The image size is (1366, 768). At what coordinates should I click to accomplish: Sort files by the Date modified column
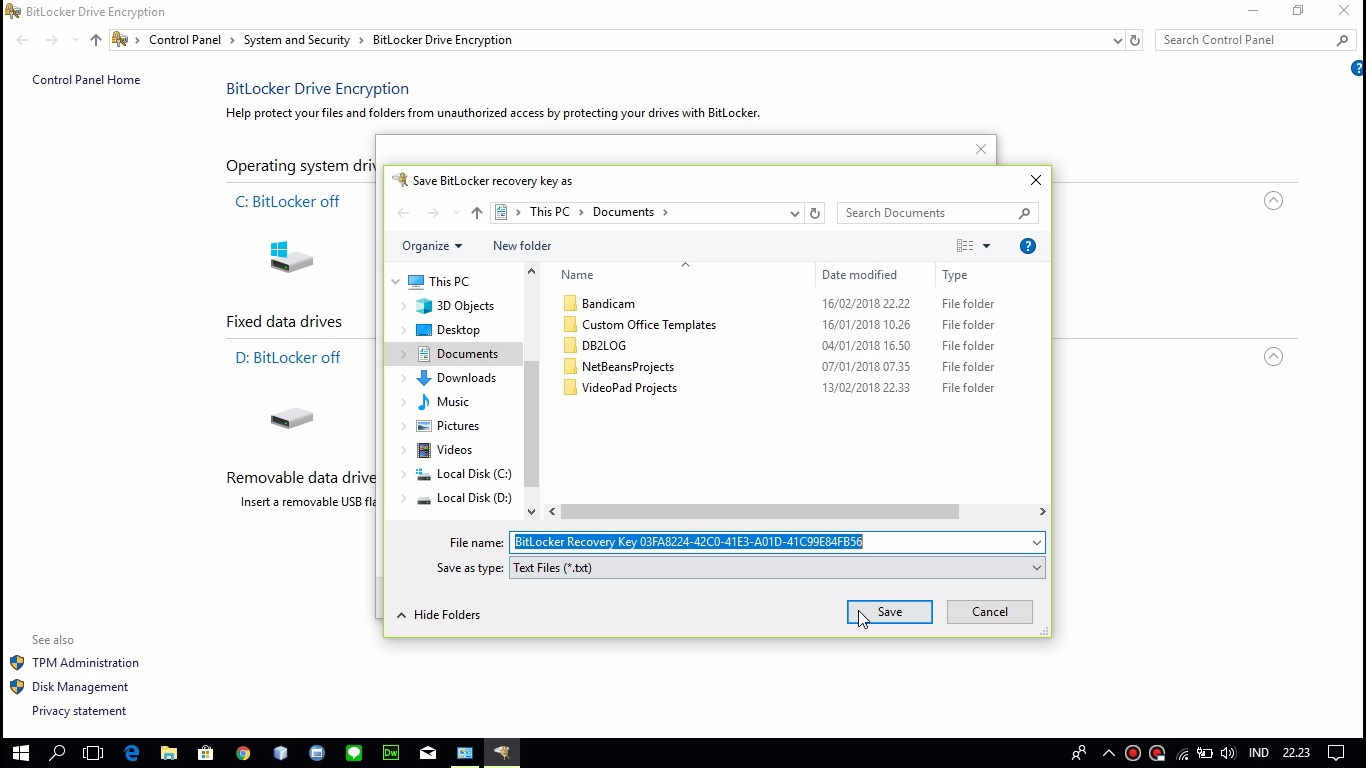pos(859,275)
